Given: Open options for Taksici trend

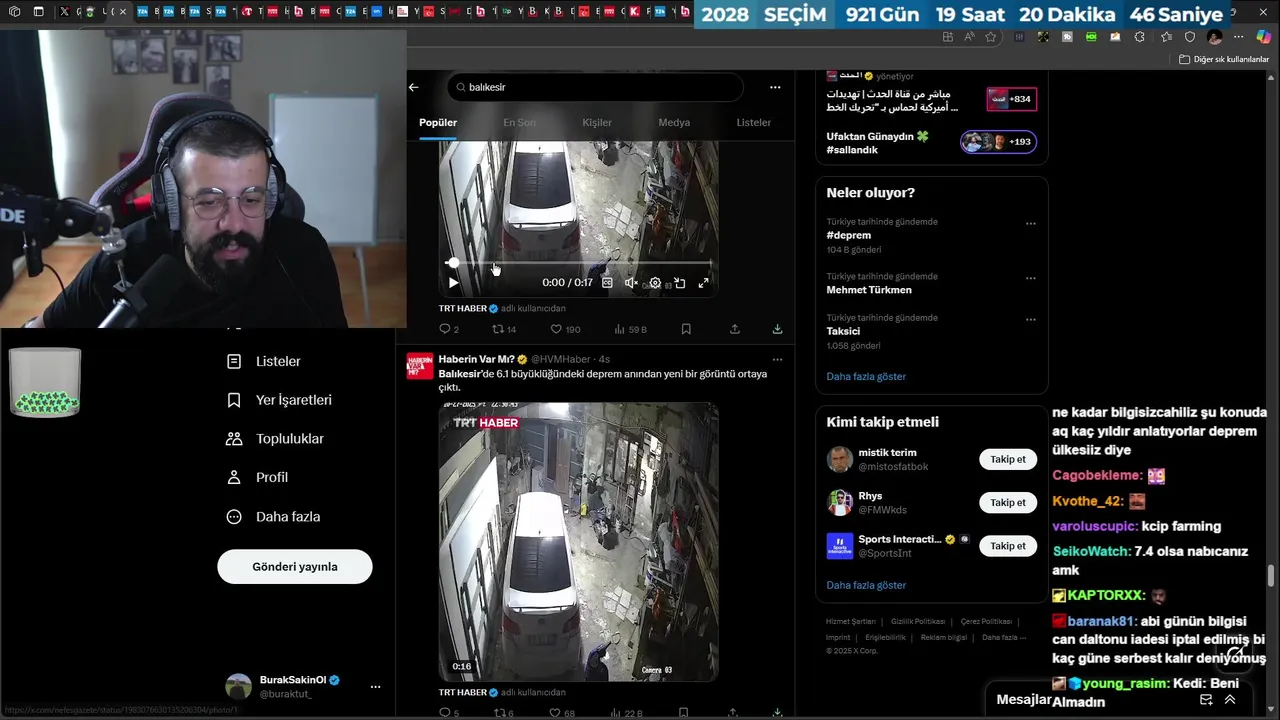Looking at the screenshot, I should coord(1031,319).
